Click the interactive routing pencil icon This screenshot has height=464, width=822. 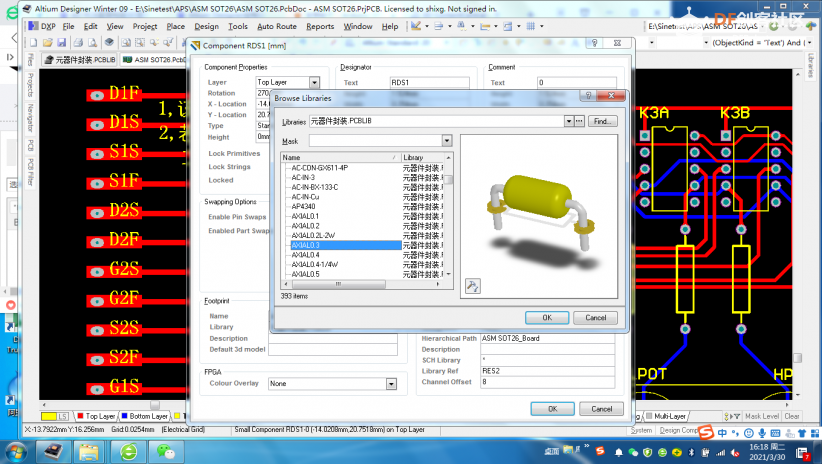416,26
